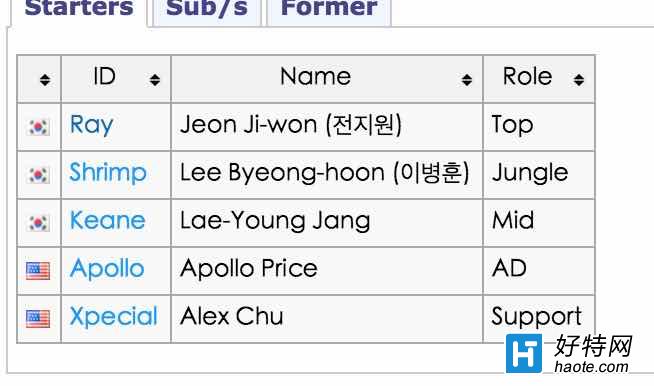Open the Shrimp player link
Screen dimensions: 654x386
(x=108, y=173)
